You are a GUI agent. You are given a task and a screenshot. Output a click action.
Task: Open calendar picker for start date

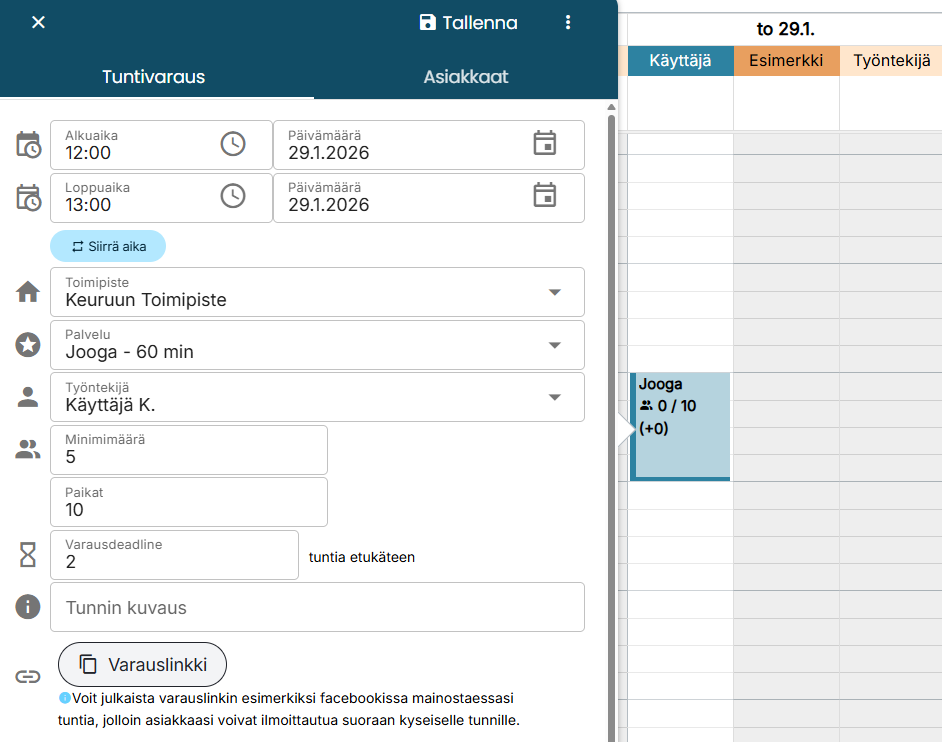click(x=544, y=144)
